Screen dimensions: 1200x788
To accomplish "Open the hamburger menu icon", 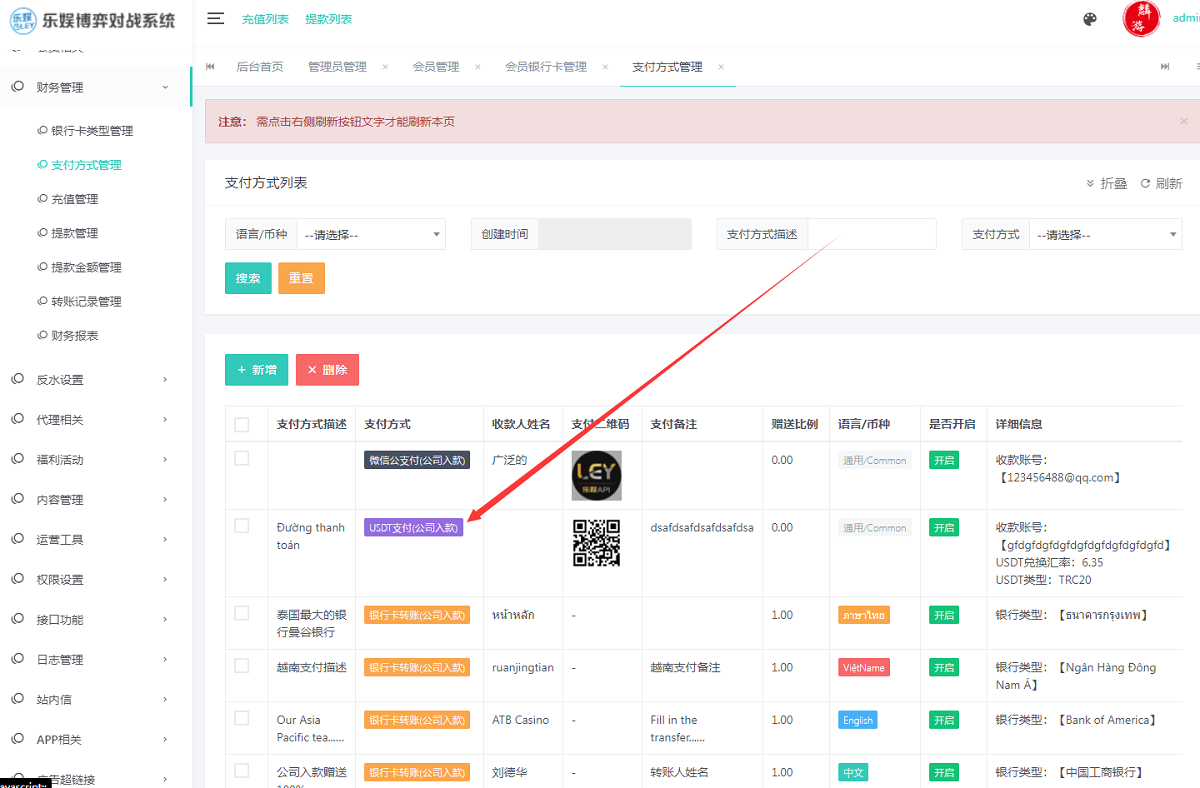I will tap(216, 17).
